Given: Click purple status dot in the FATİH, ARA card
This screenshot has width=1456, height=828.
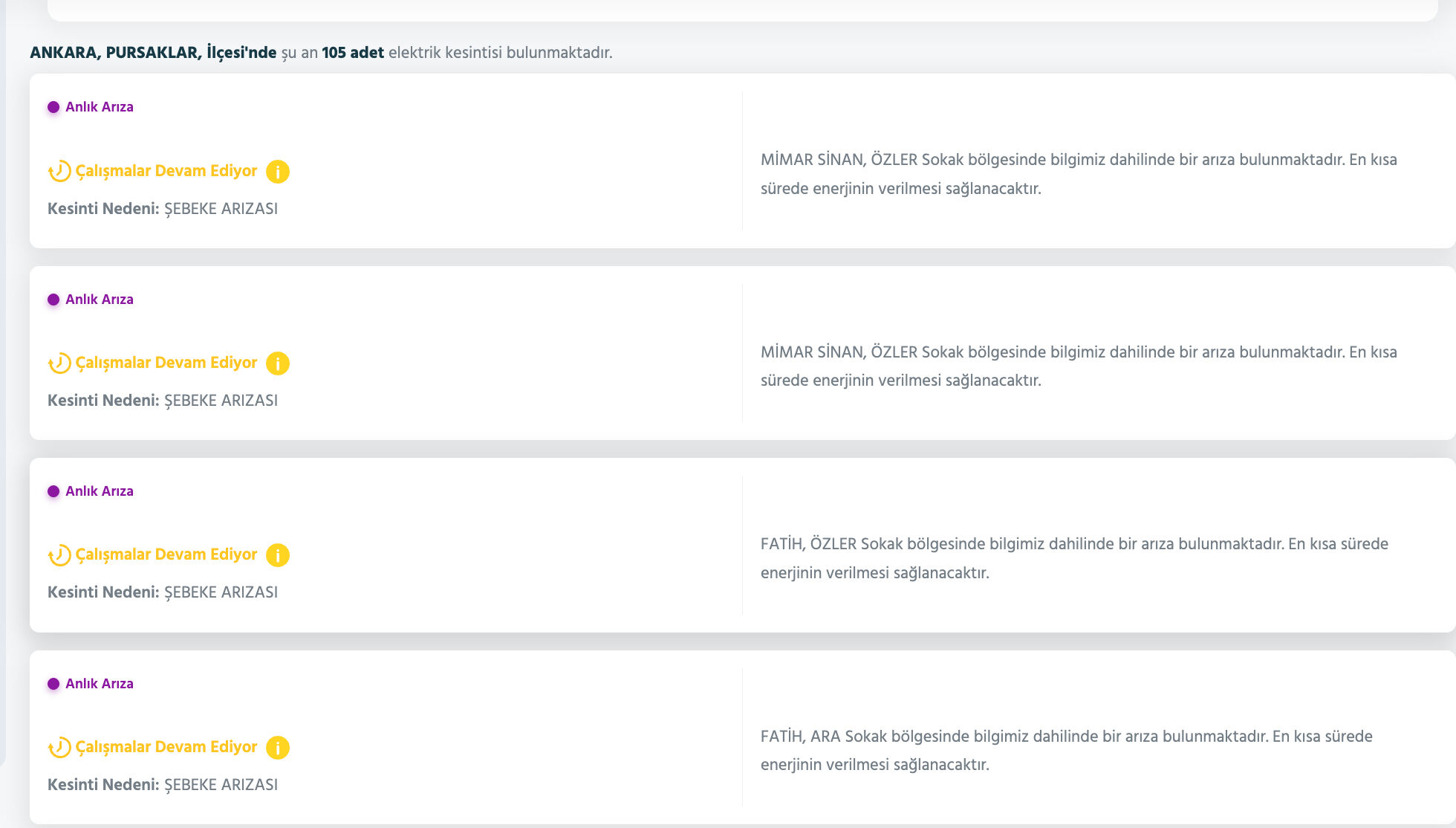Looking at the screenshot, I should [x=53, y=684].
